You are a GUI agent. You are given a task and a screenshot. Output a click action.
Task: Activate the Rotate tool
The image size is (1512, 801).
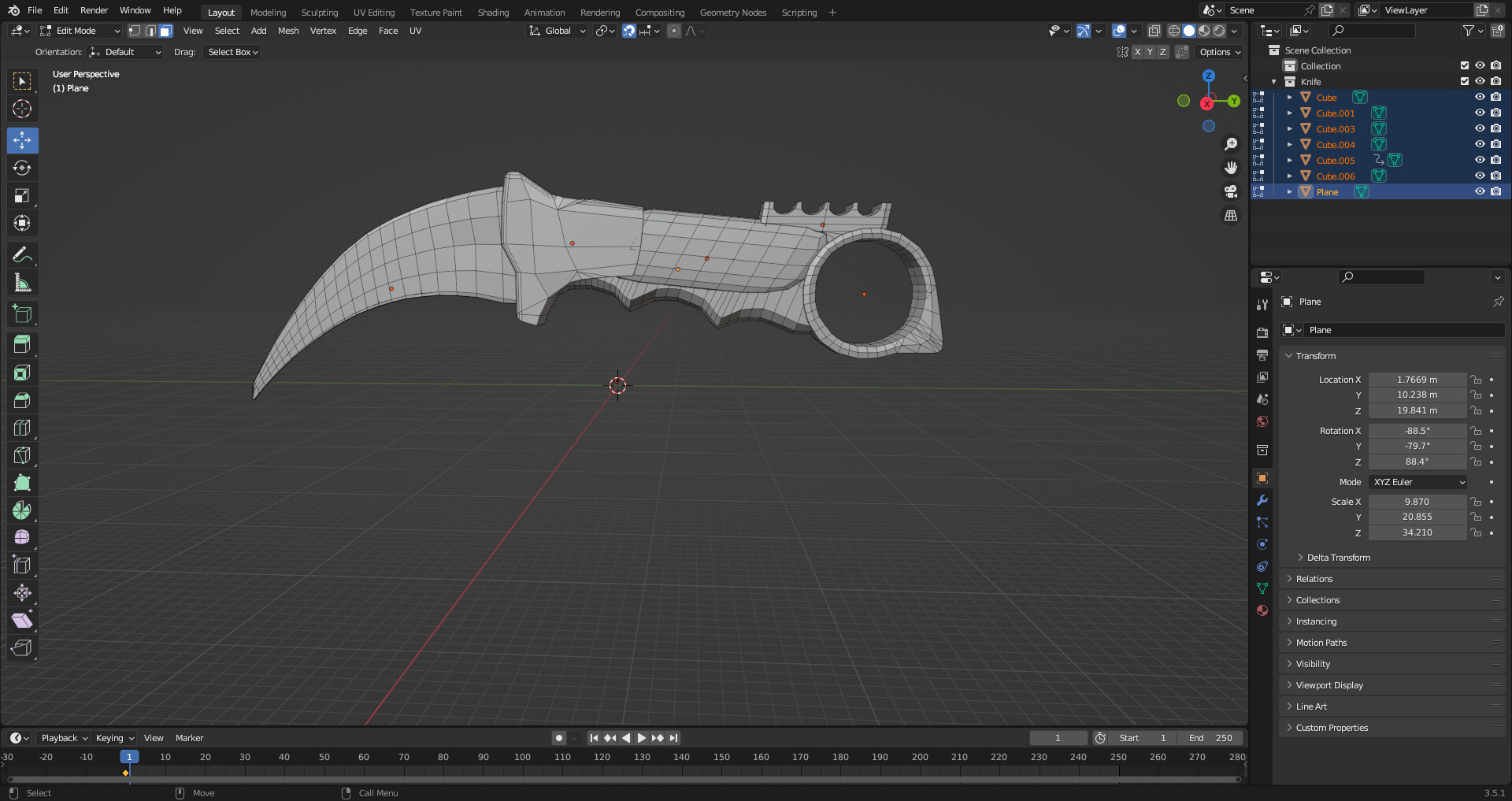(x=22, y=168)
